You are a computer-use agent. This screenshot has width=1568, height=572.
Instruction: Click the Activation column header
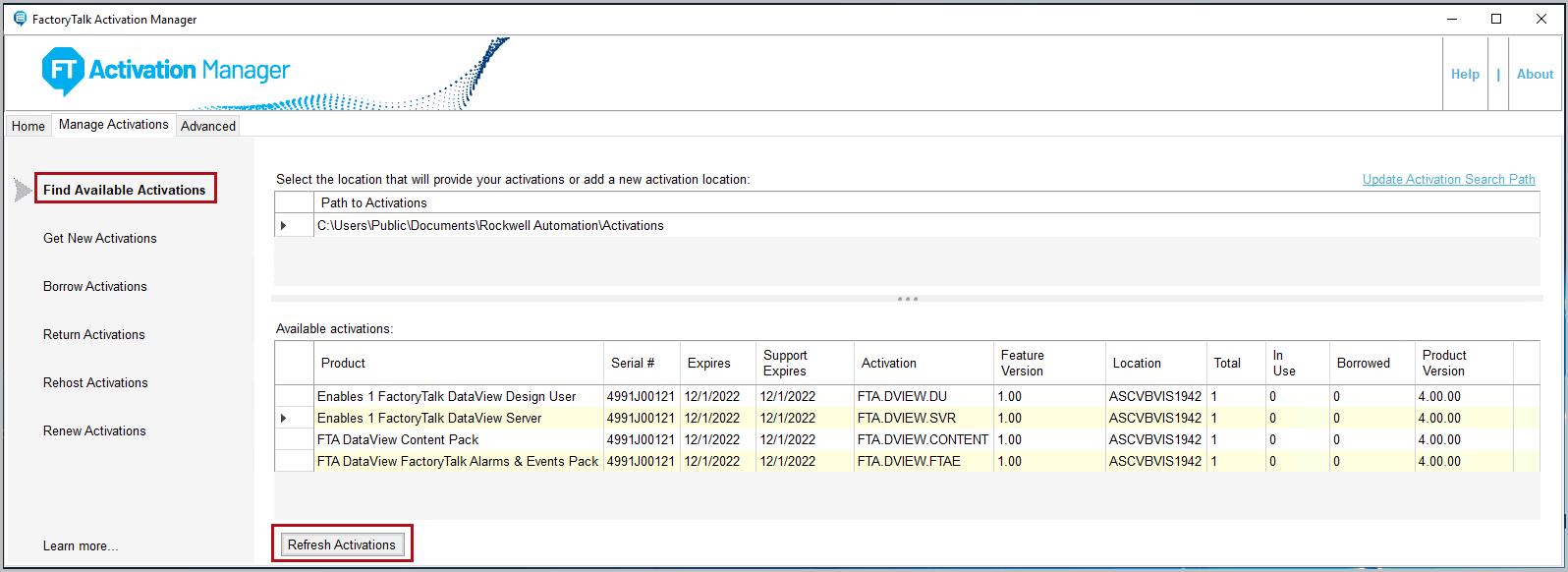(924, 363)
